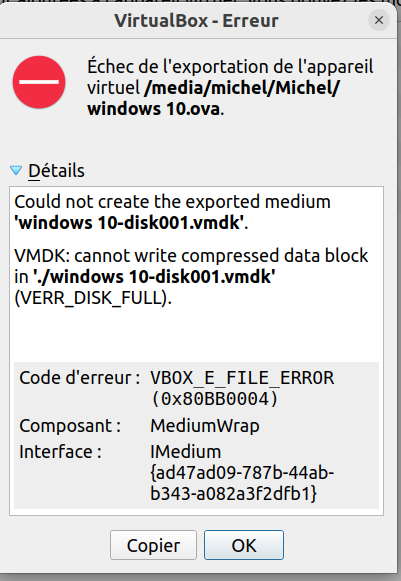
Task: Close the VirtualBox - Erreur dialog
Action: [379, 20]
